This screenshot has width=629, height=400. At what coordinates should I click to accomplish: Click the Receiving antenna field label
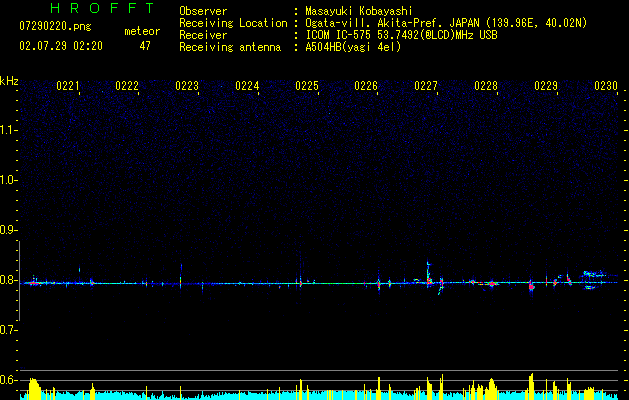230,47
